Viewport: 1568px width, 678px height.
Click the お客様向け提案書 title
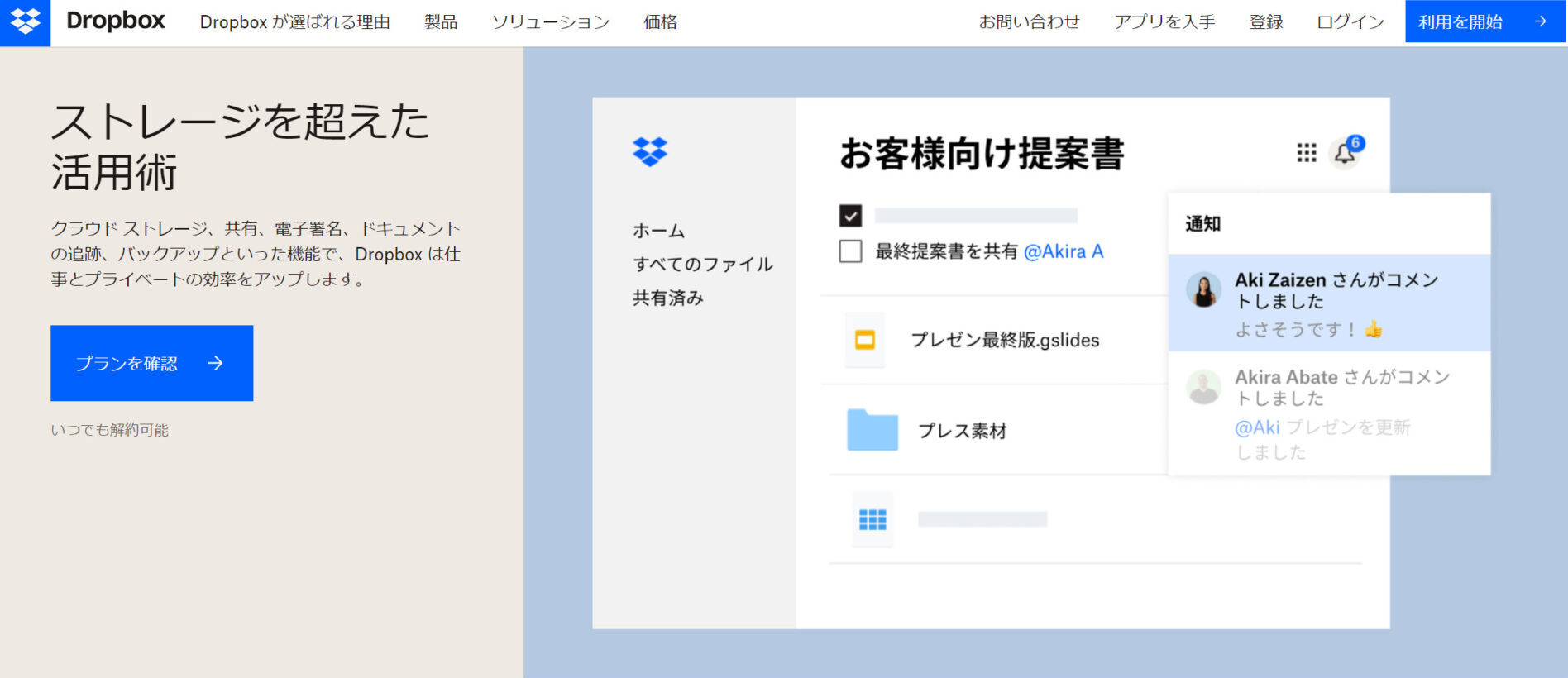point(982,154)
